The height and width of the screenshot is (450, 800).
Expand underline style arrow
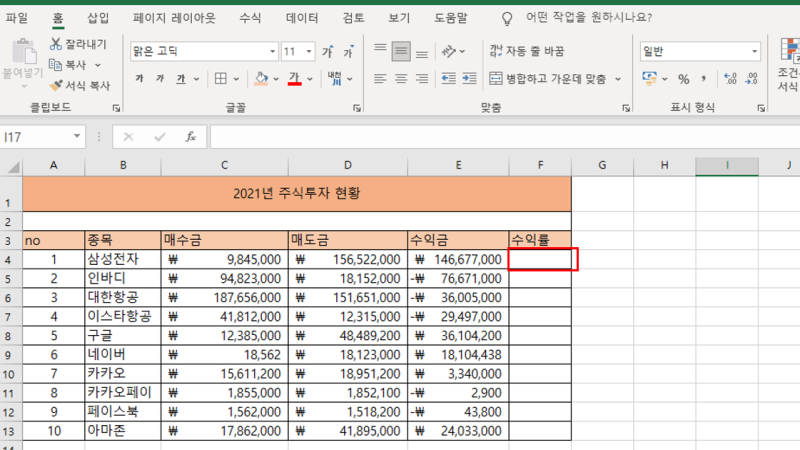[196, 79]
